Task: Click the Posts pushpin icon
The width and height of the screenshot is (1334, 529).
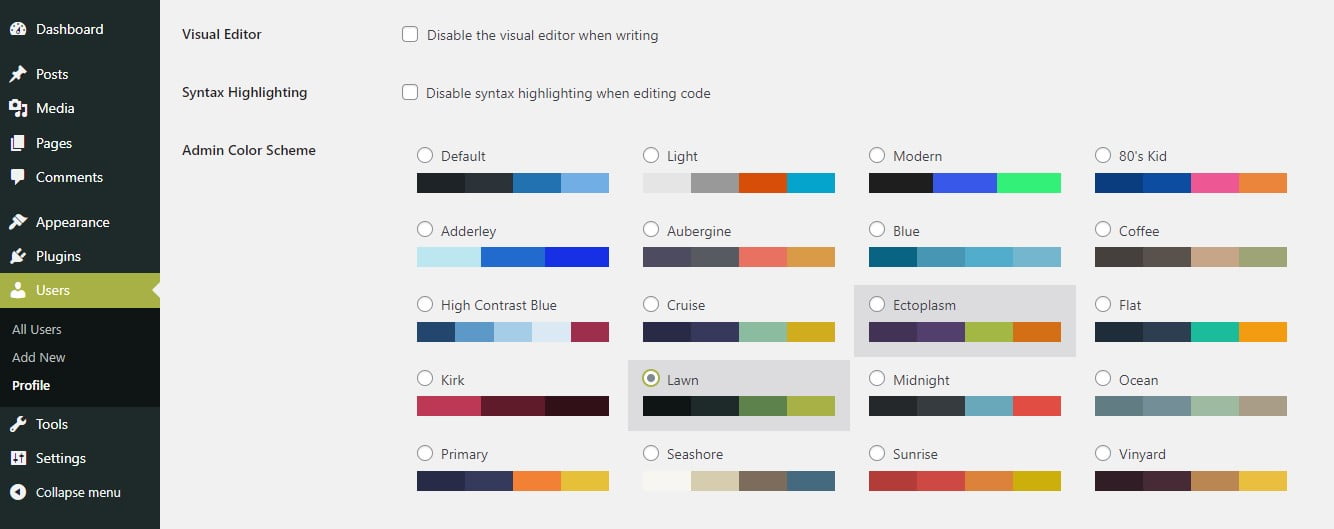Action: [18, 74]
